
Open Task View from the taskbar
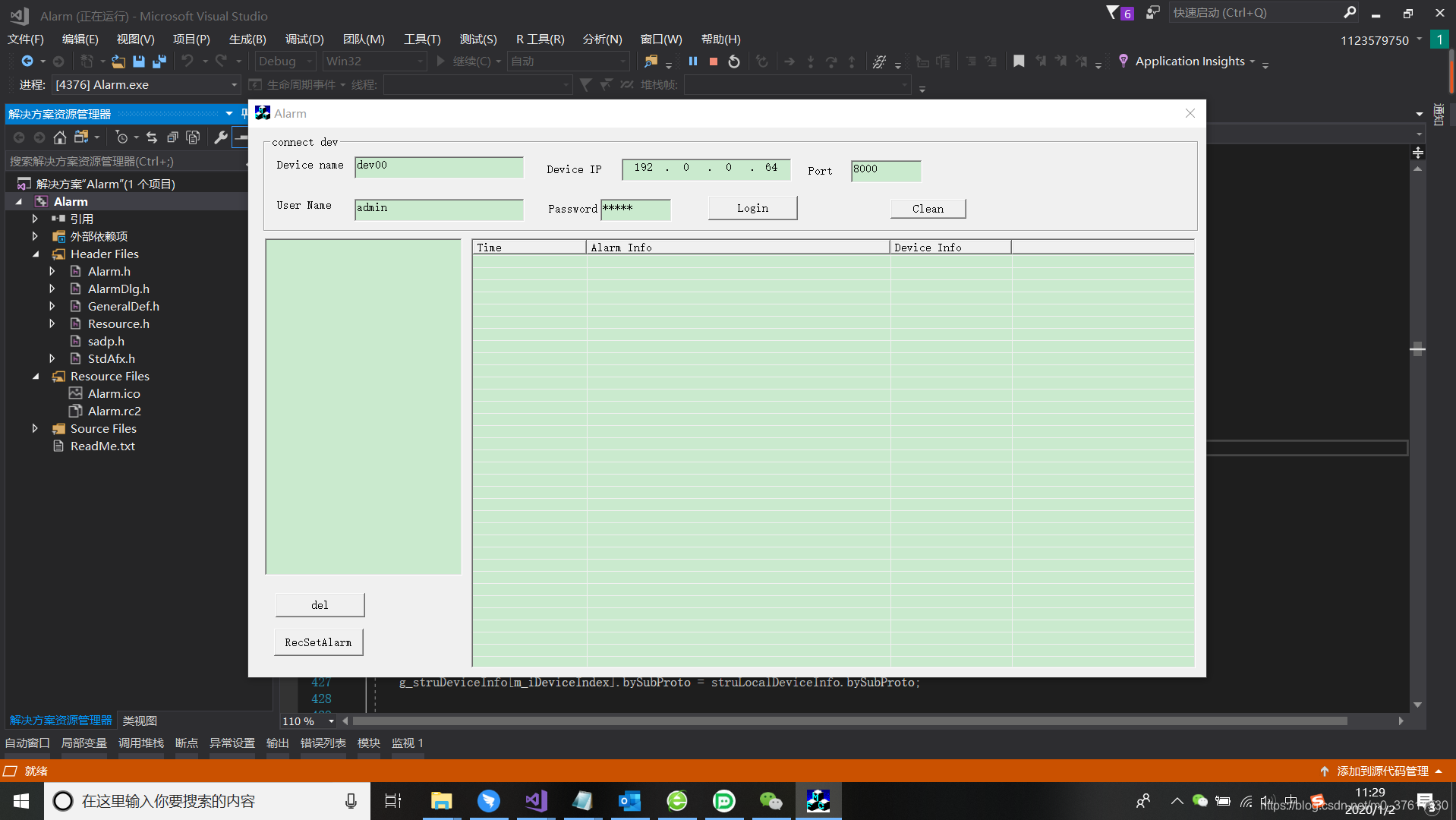[393, 801]
